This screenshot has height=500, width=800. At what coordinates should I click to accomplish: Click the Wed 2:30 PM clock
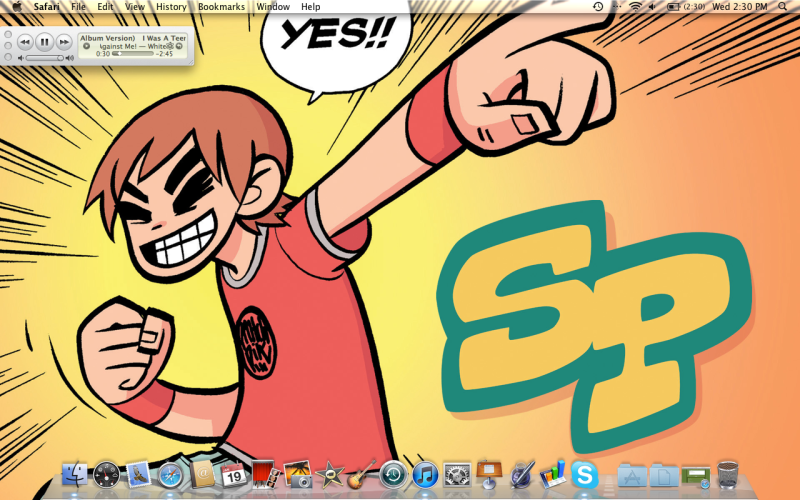(x=739, y=7)
